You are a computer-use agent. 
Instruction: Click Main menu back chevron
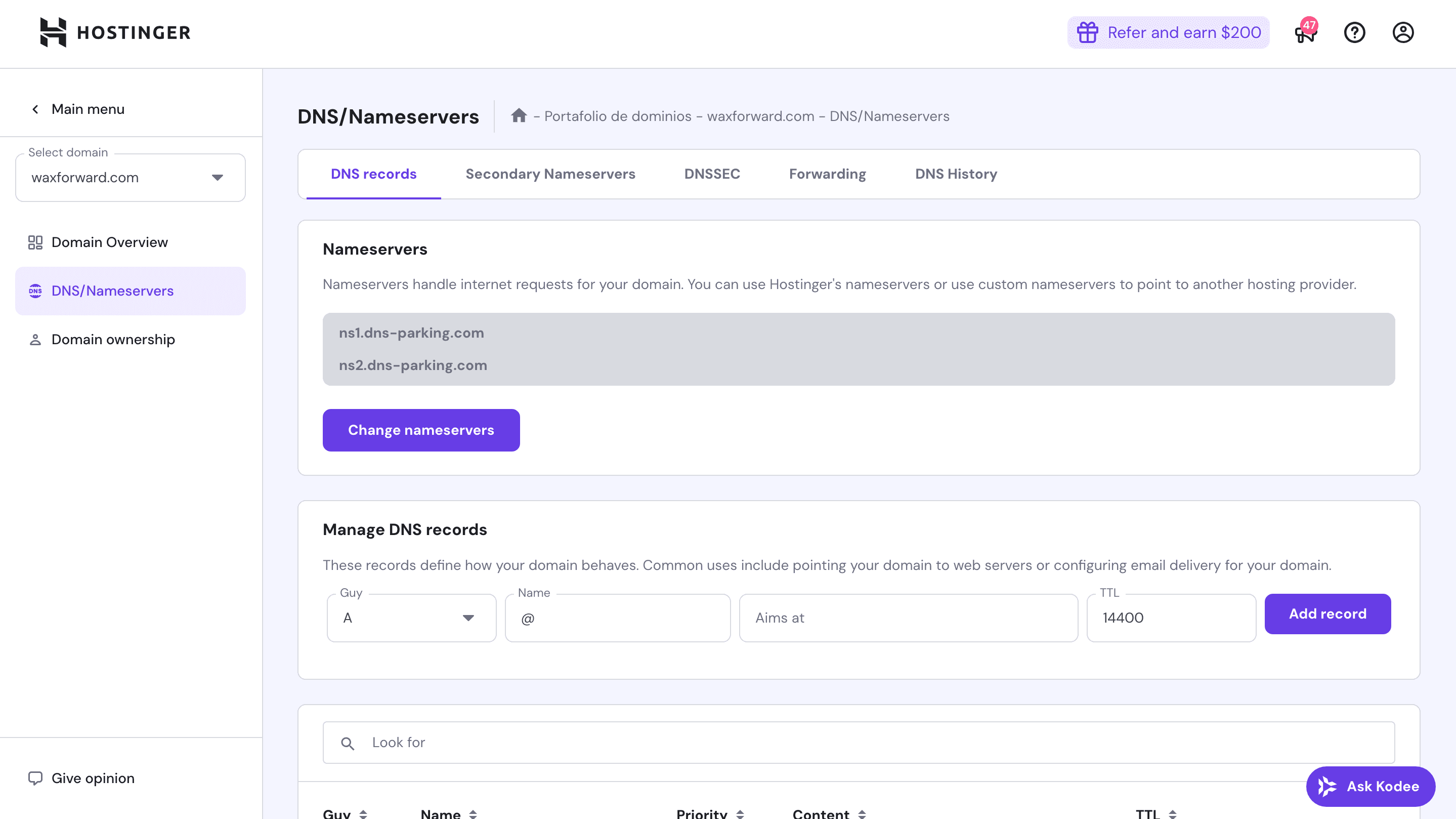(35, 109)
